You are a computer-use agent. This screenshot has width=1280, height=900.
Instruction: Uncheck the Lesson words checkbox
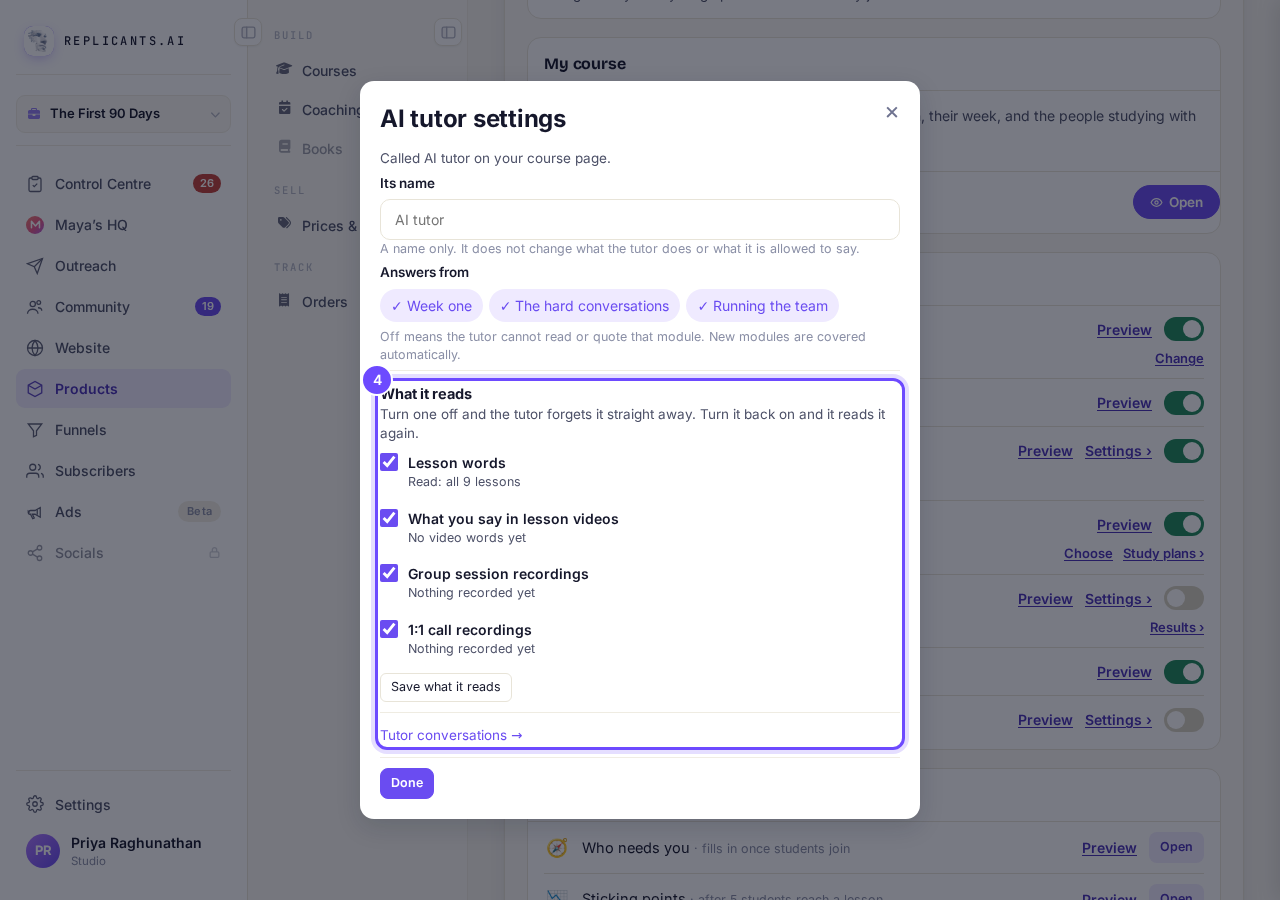(389, 462)
